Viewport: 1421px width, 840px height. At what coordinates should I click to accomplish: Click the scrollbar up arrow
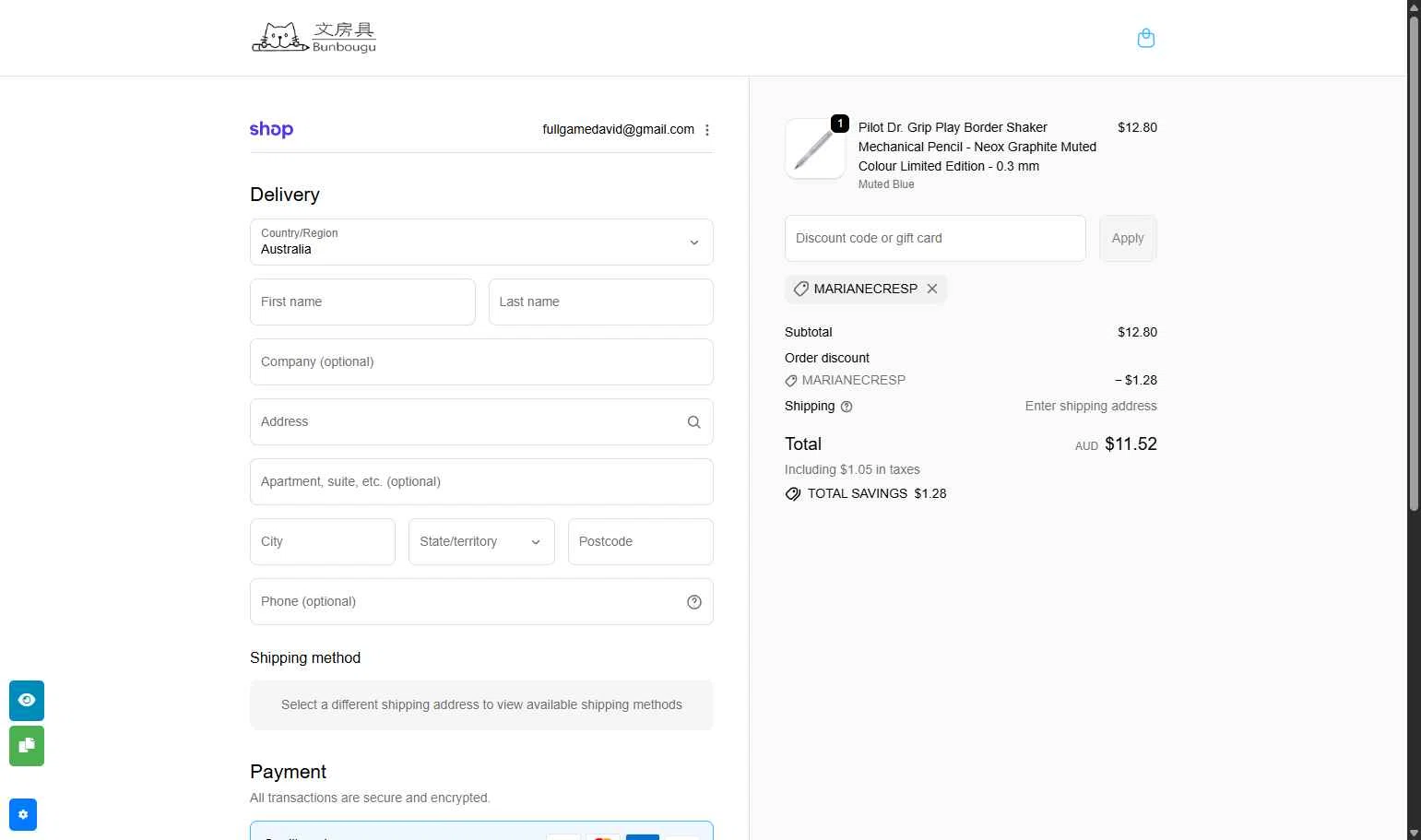click(x=1414, y=7)
